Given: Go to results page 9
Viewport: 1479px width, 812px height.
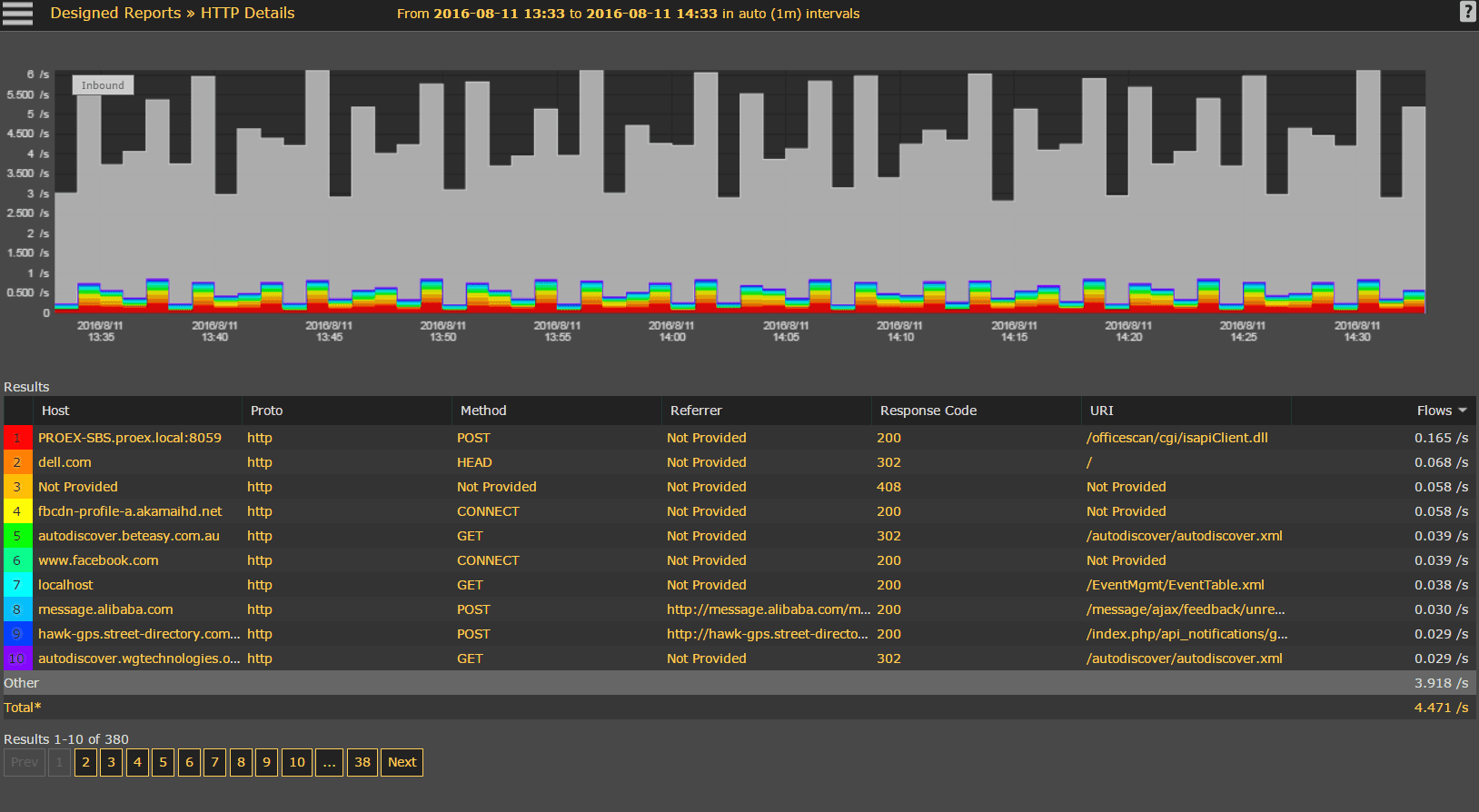Looking at the screenshot, I should [x=266, y=762].
